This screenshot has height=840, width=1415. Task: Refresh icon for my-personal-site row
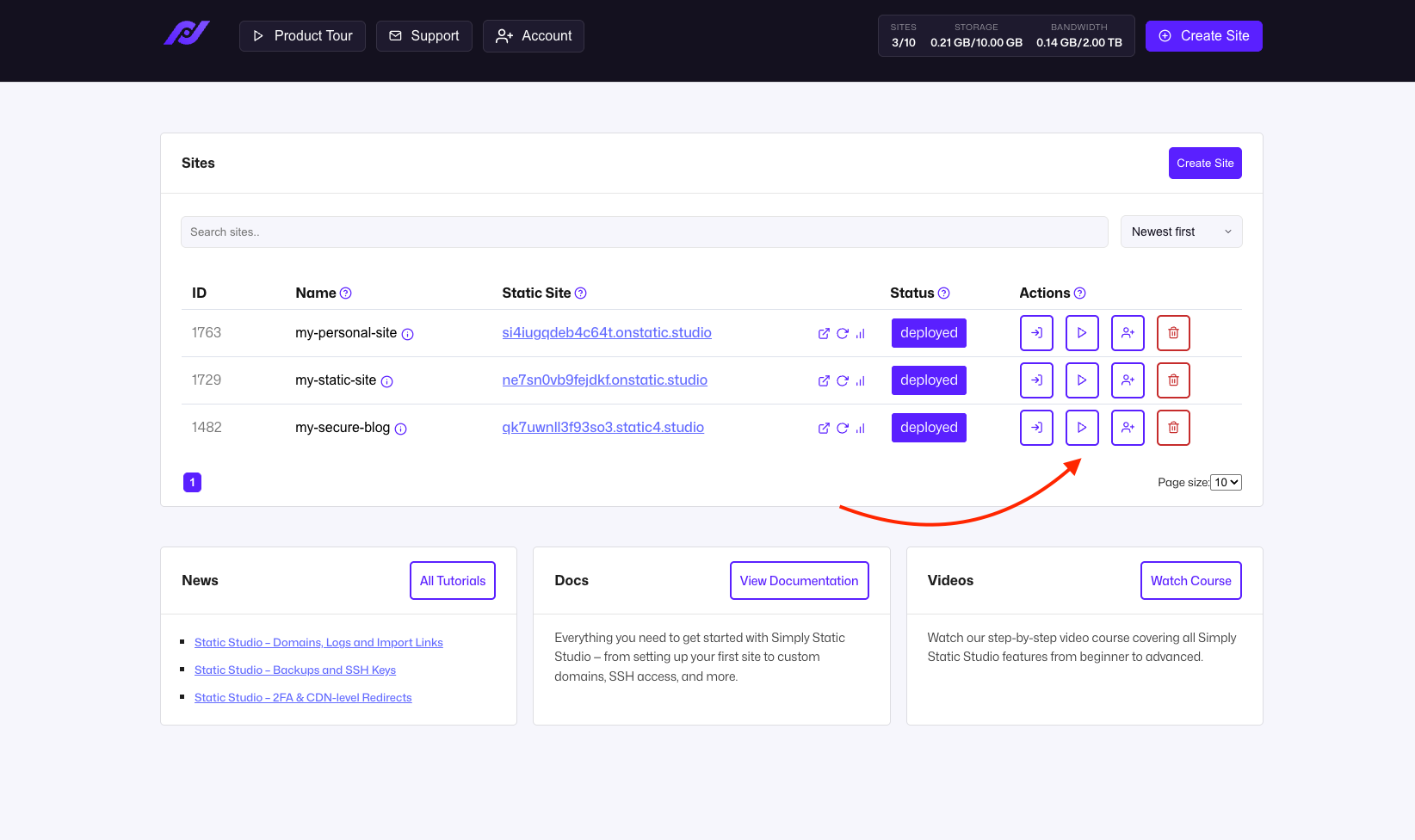[843, 334]
